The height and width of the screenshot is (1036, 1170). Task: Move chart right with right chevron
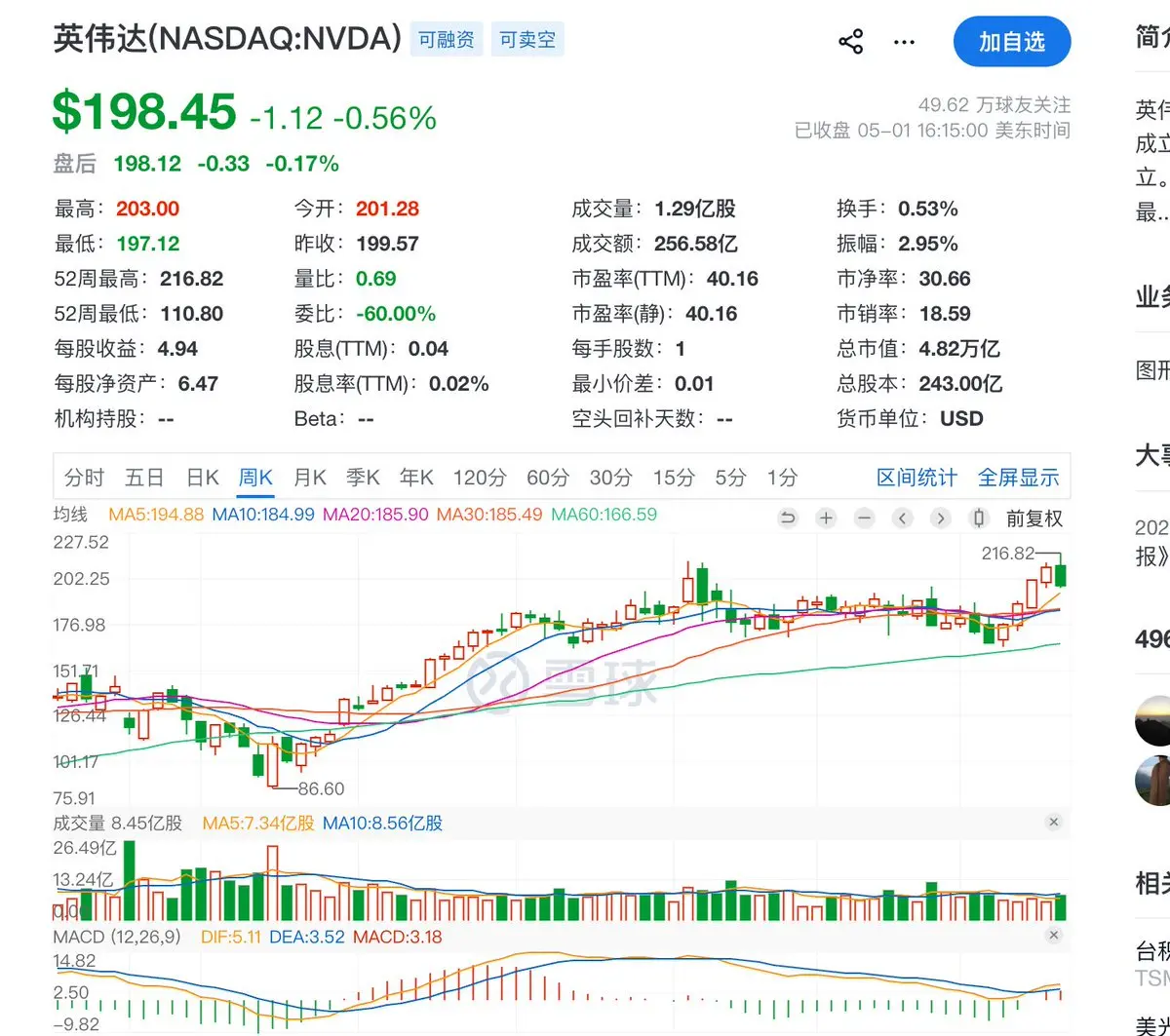[940, 518]
